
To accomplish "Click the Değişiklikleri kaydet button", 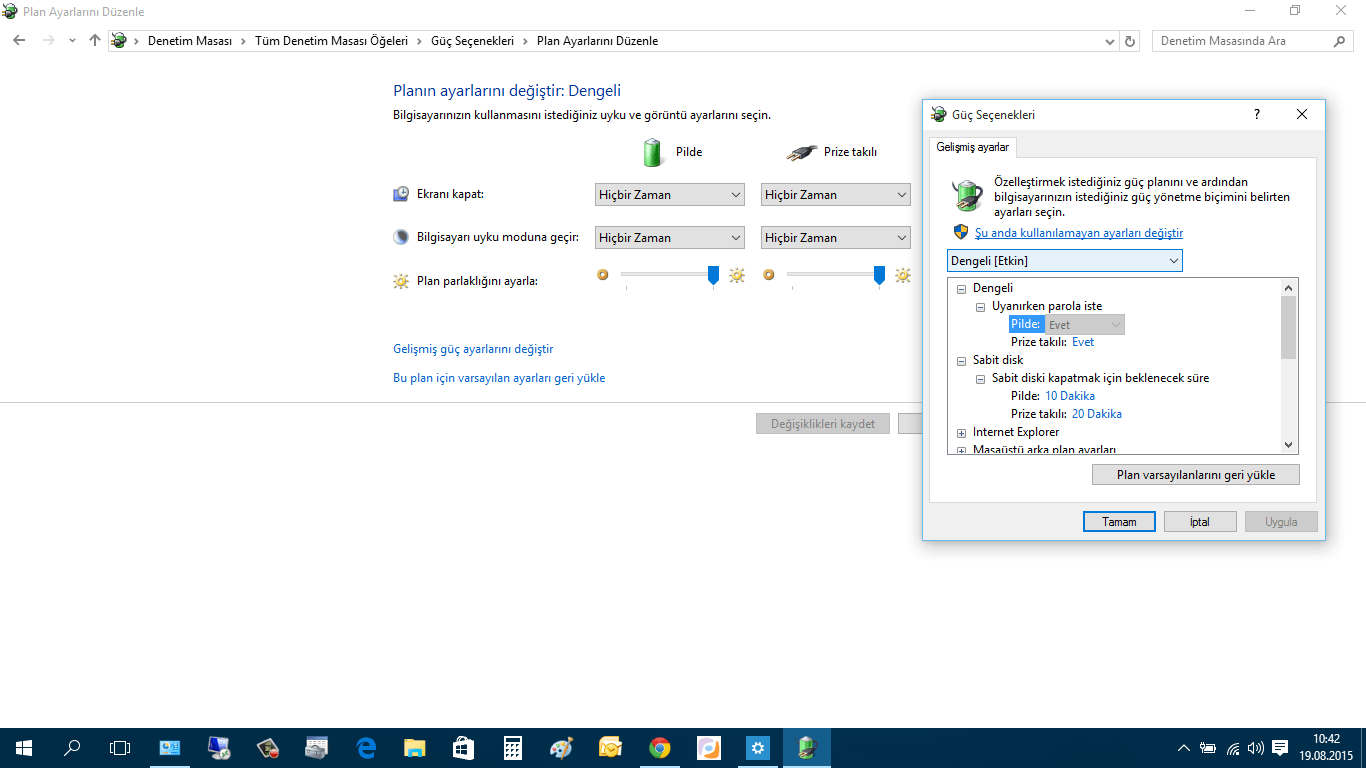I will 823,424.
